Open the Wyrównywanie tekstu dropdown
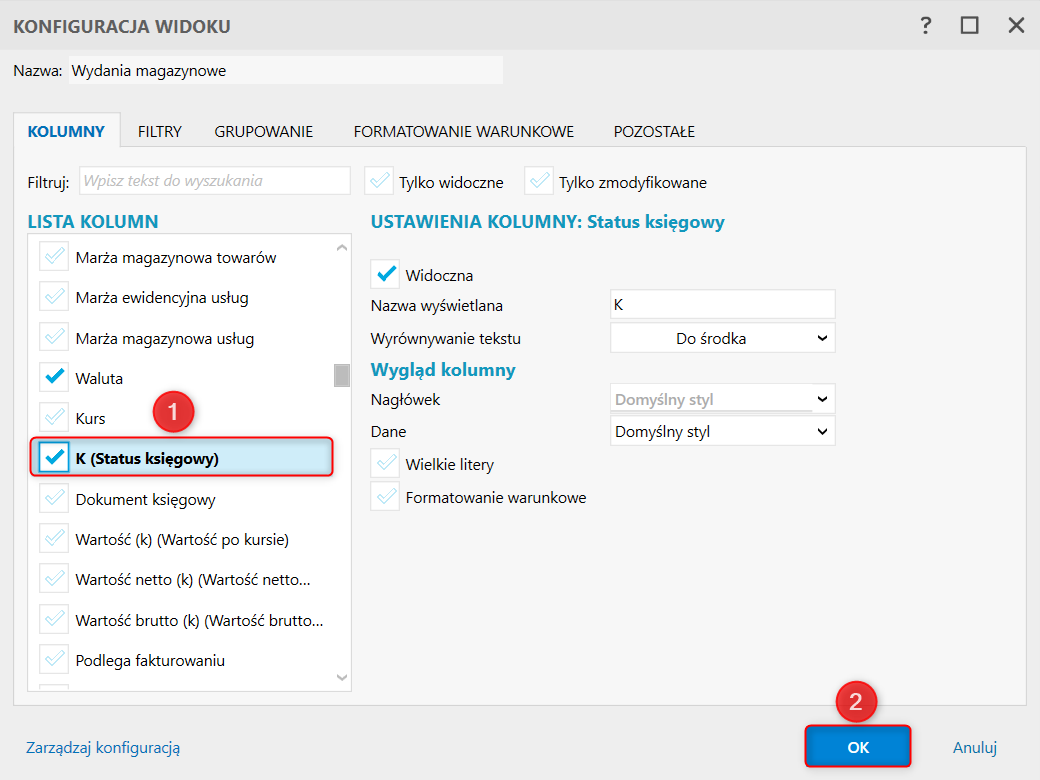The image size is (1040, 780). click(722, 338)
